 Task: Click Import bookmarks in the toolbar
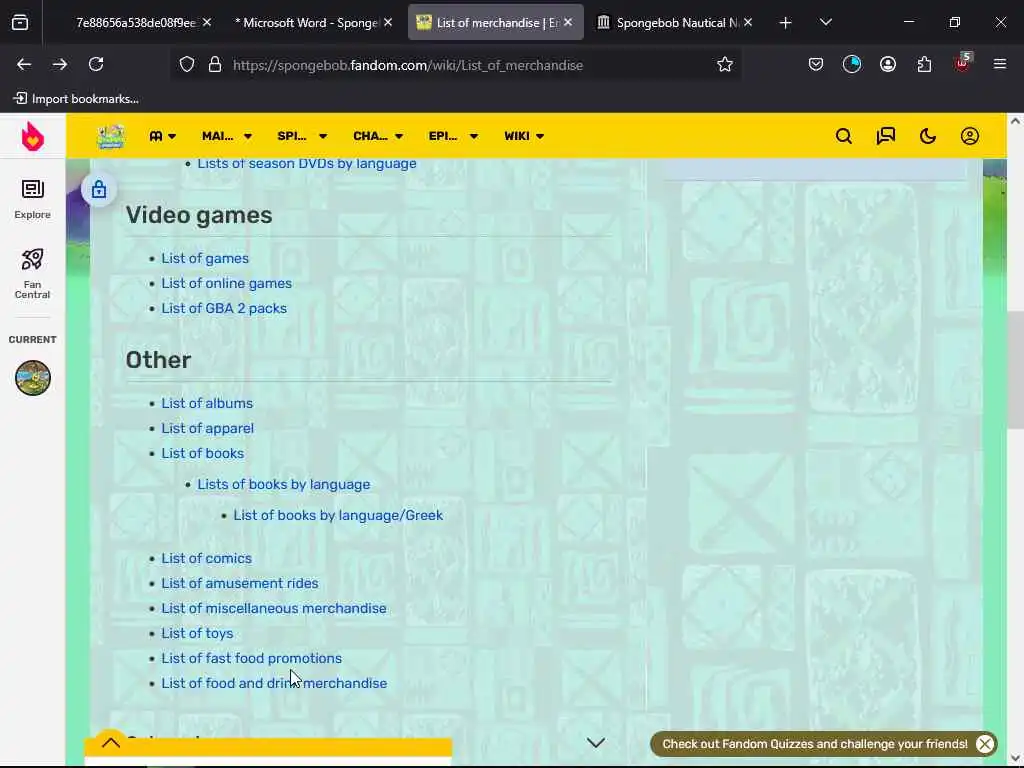point(76,99)
